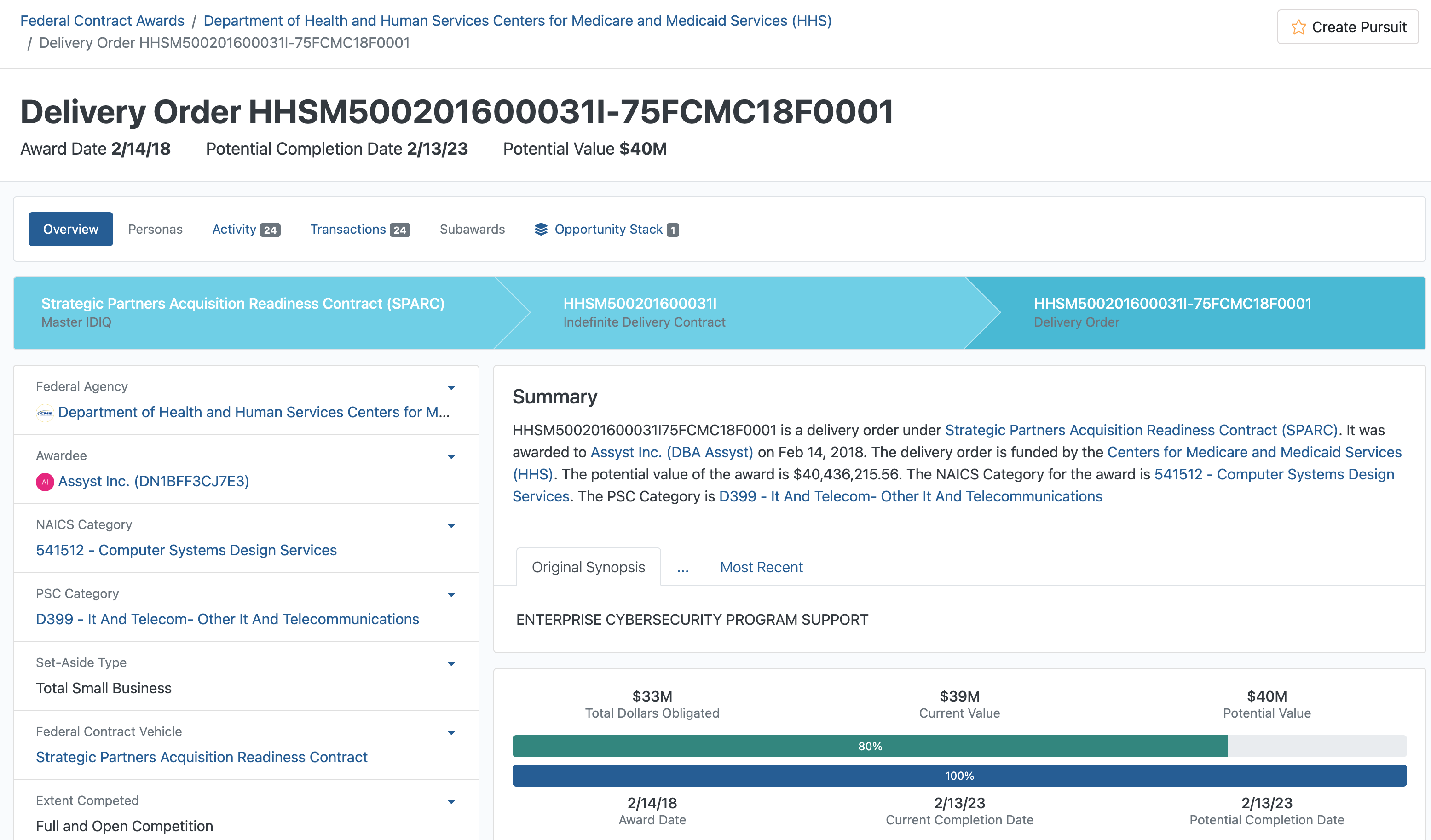This screenshot has width=1431, height=840.
Task: Click the green 80% obligated progress bar
Action: [x=870, y=746]
